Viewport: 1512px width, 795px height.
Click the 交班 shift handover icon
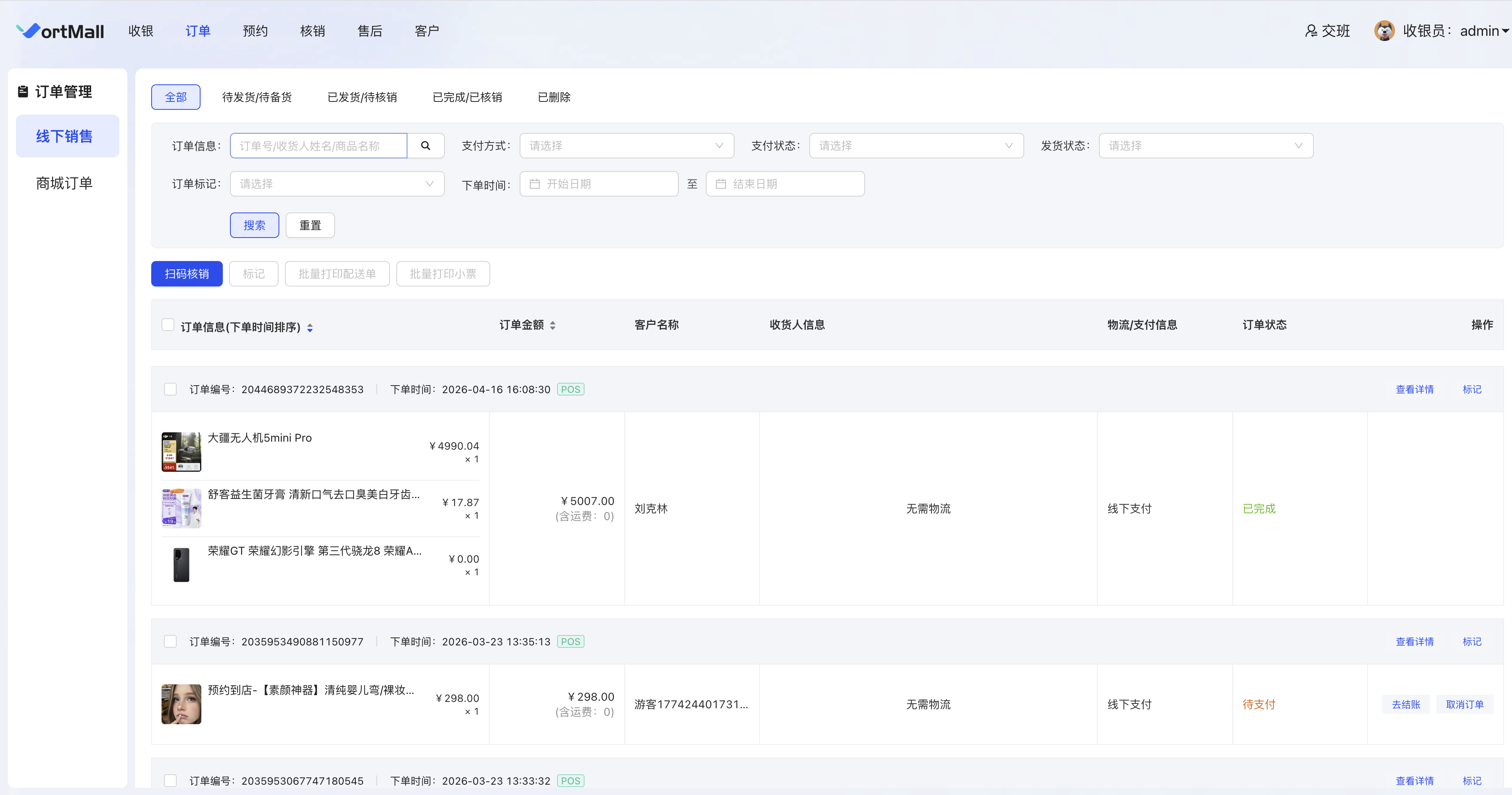pos(1311,31)
